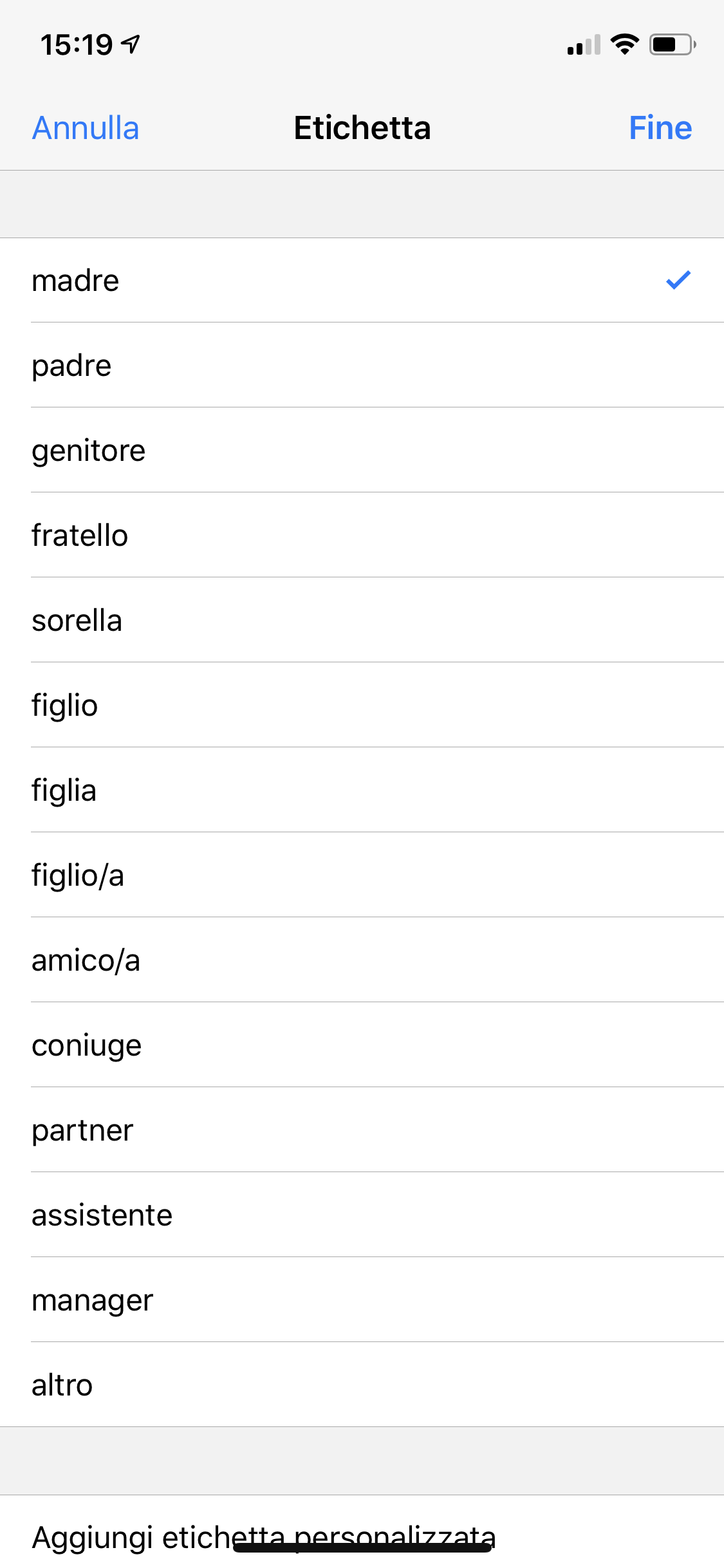Viewport: 724px width, 1568px height.
Task: Tap the blue checkmark next to madre
Action: coord(678,280)
